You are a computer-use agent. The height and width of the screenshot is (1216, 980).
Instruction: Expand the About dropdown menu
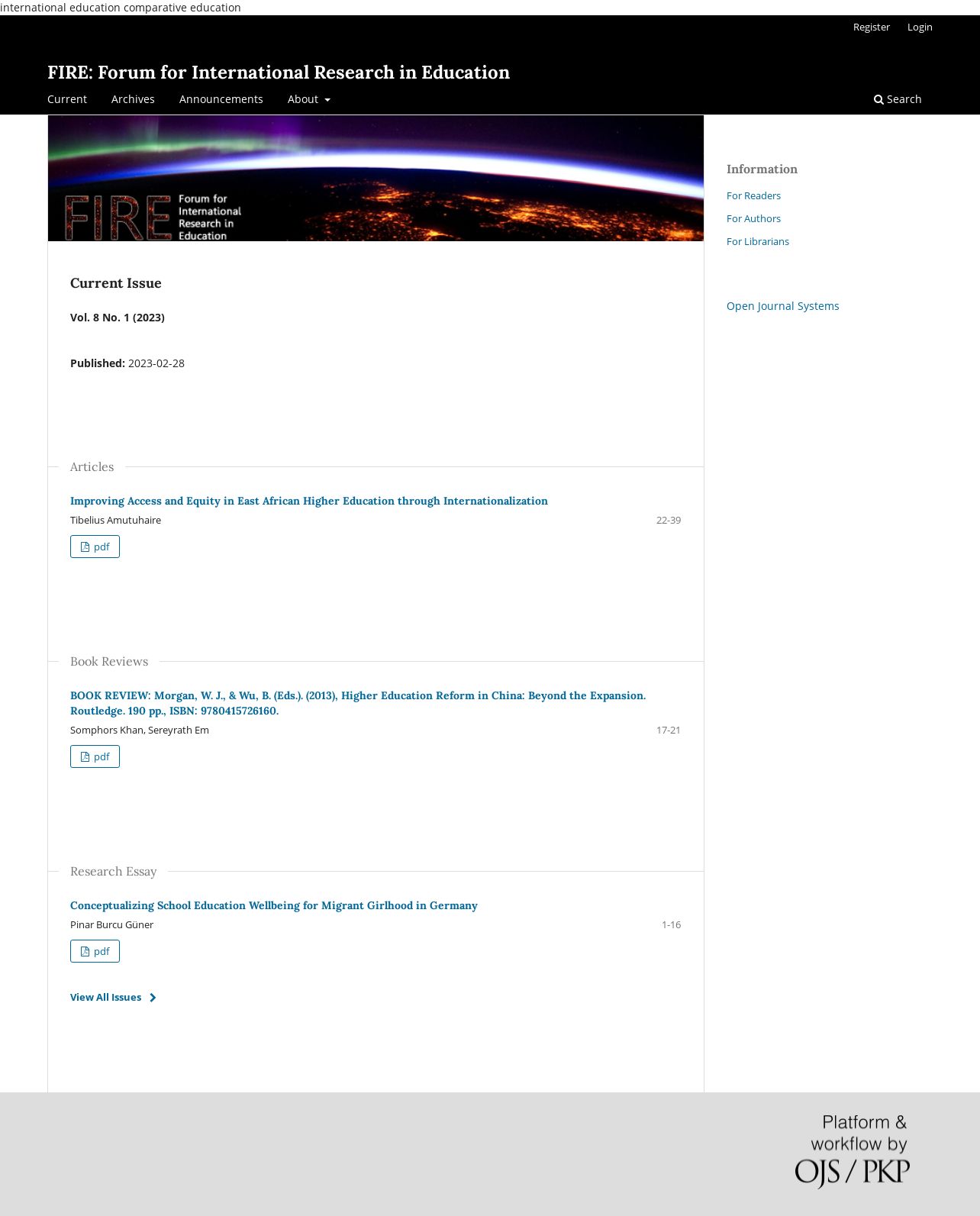point(309,99)
